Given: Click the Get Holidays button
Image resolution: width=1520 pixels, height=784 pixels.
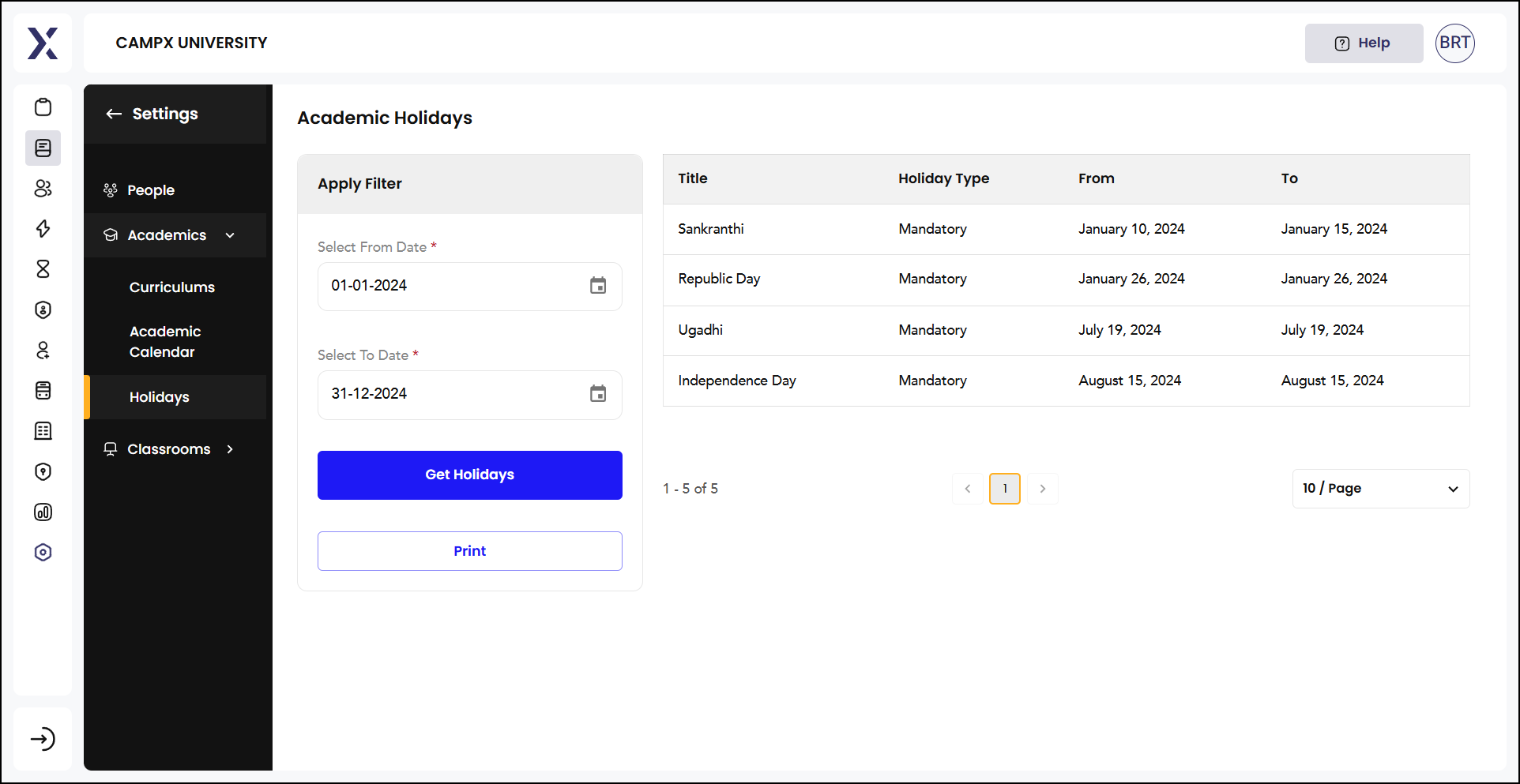Looking at the screenshot, I should pyautogui.click(x=470, y=475).
